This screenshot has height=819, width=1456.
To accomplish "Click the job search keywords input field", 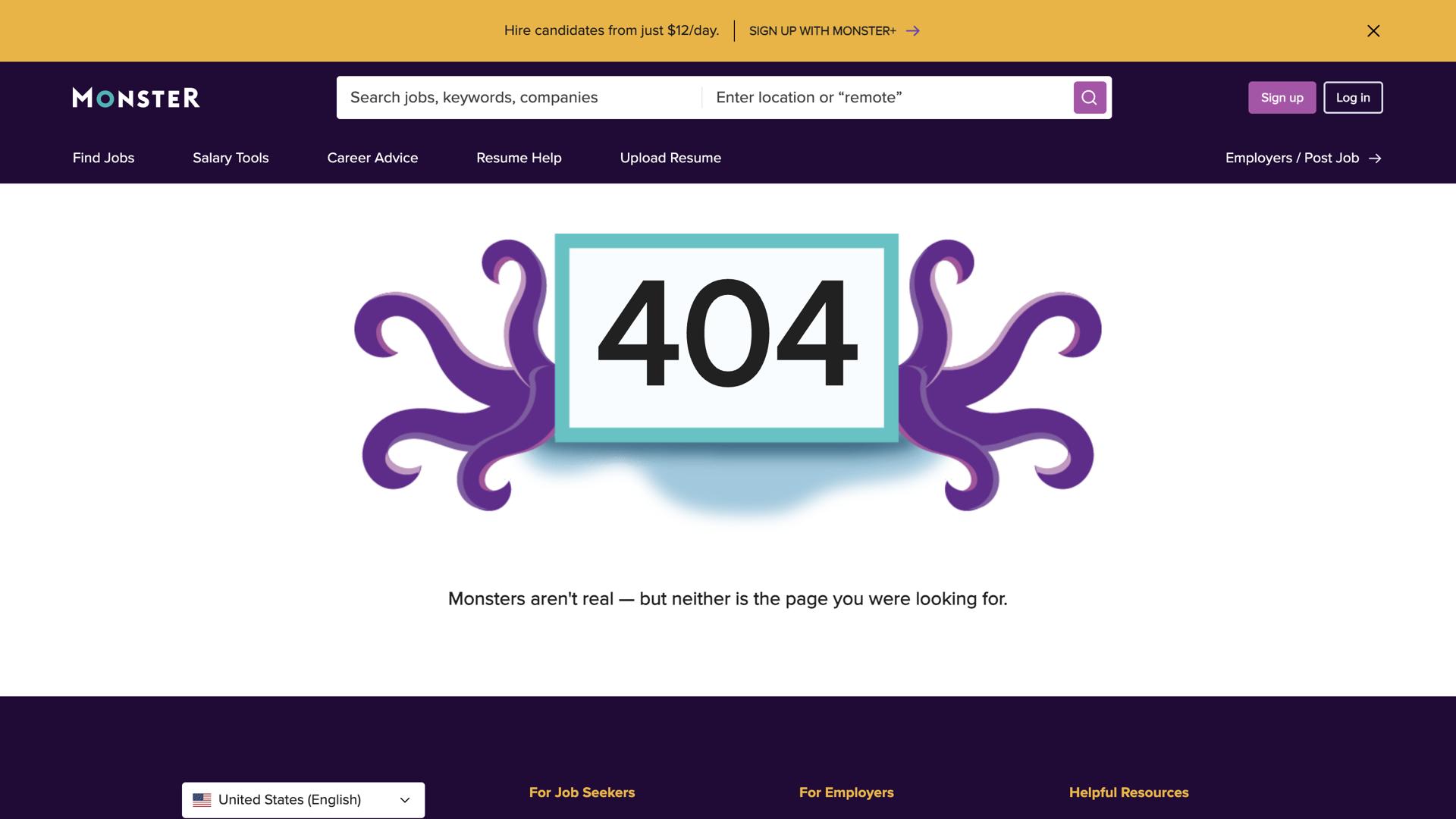I will click(516, 97).
